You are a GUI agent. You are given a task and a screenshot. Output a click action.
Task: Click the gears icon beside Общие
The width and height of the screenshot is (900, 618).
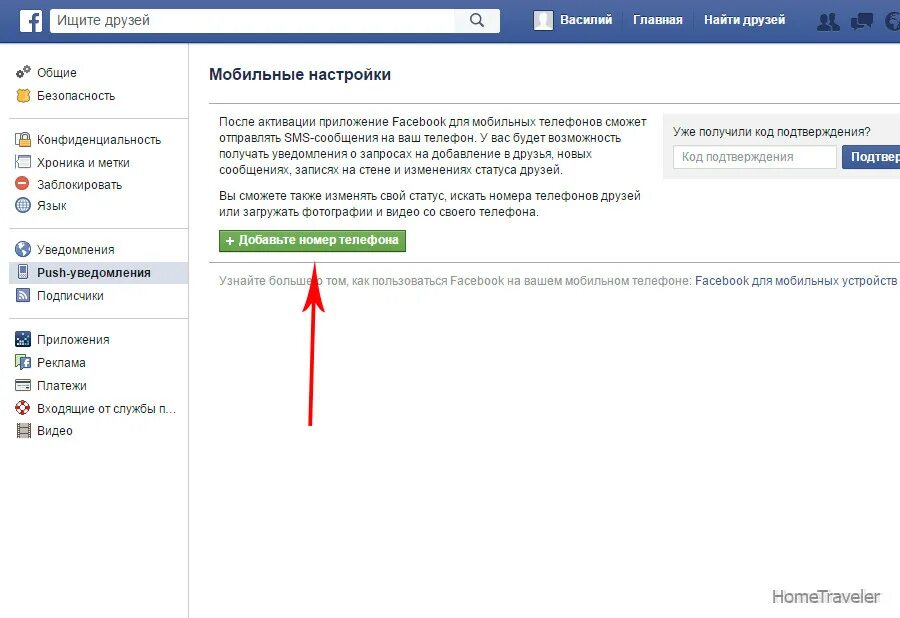click(23, 72)
